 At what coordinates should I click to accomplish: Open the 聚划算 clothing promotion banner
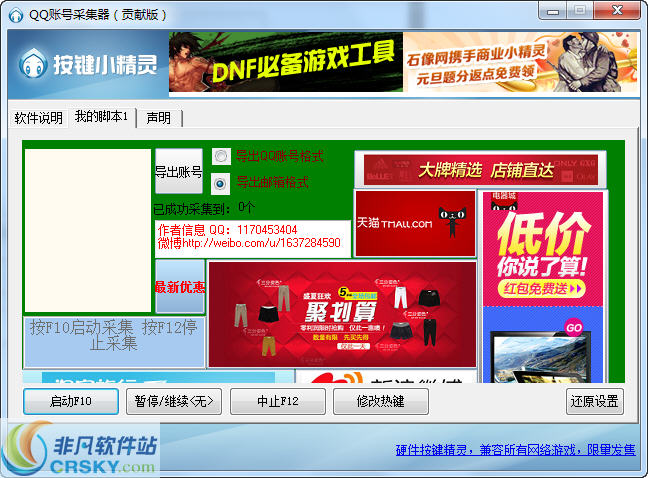[x=343, y=314]
